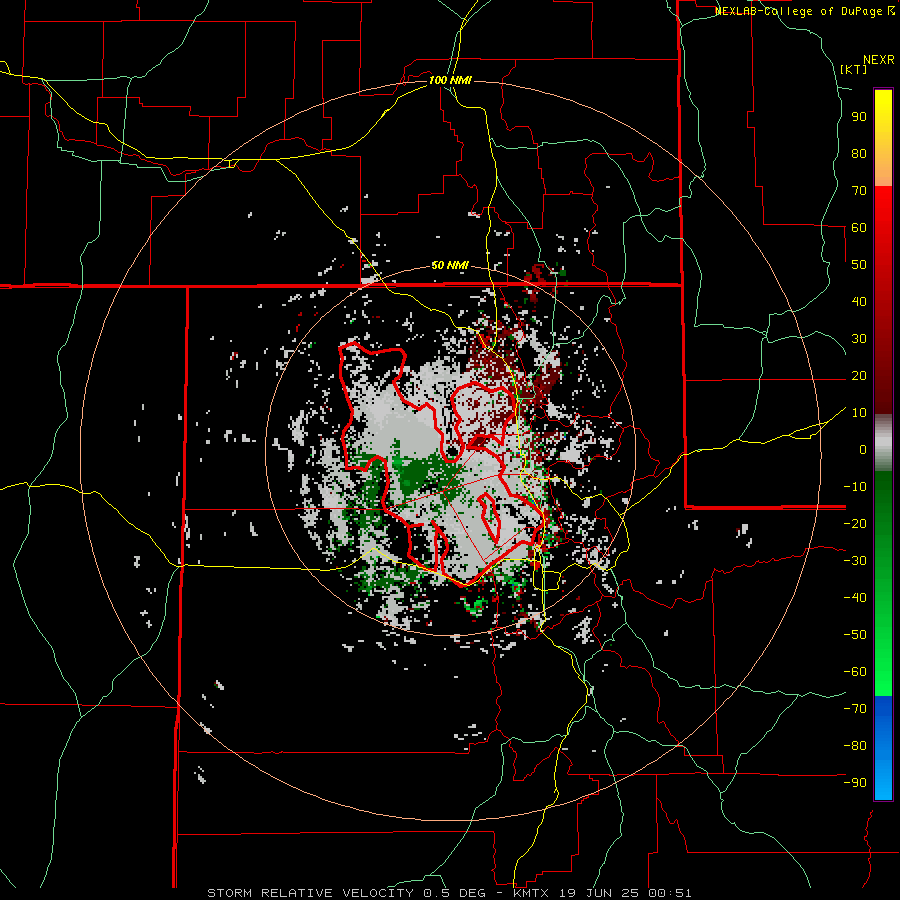Select the -80 value on velocity scale

coord(855,746)
